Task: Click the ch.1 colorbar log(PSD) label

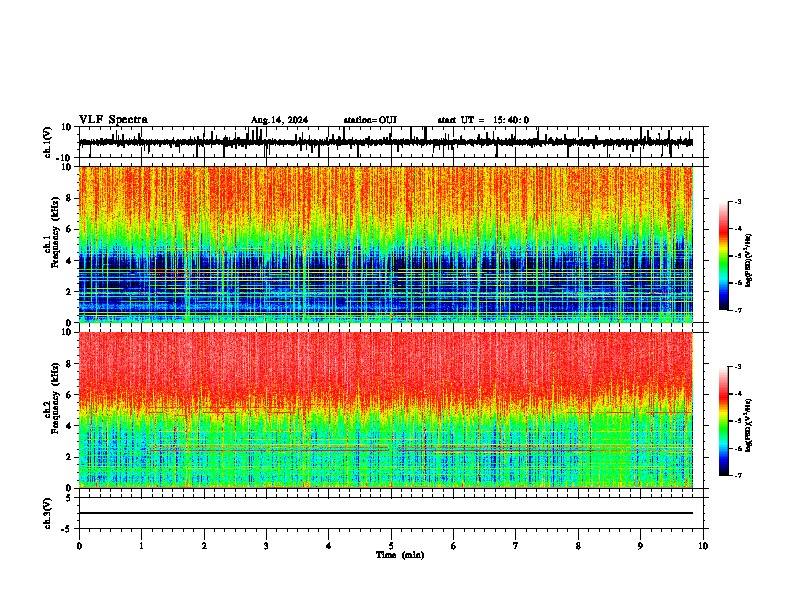Action: pos(749,261)
